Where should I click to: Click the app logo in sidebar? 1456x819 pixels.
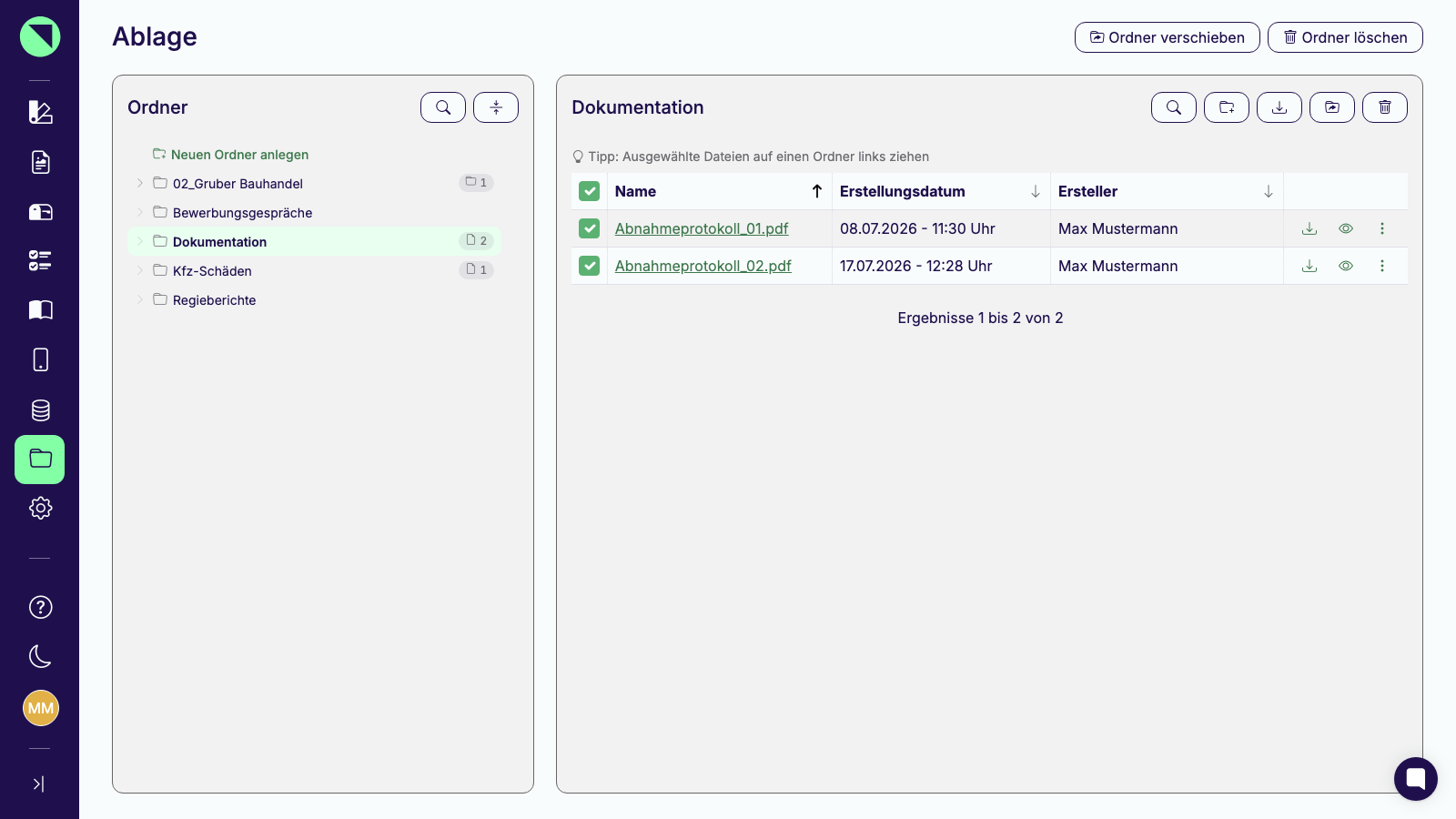[40, 36]
